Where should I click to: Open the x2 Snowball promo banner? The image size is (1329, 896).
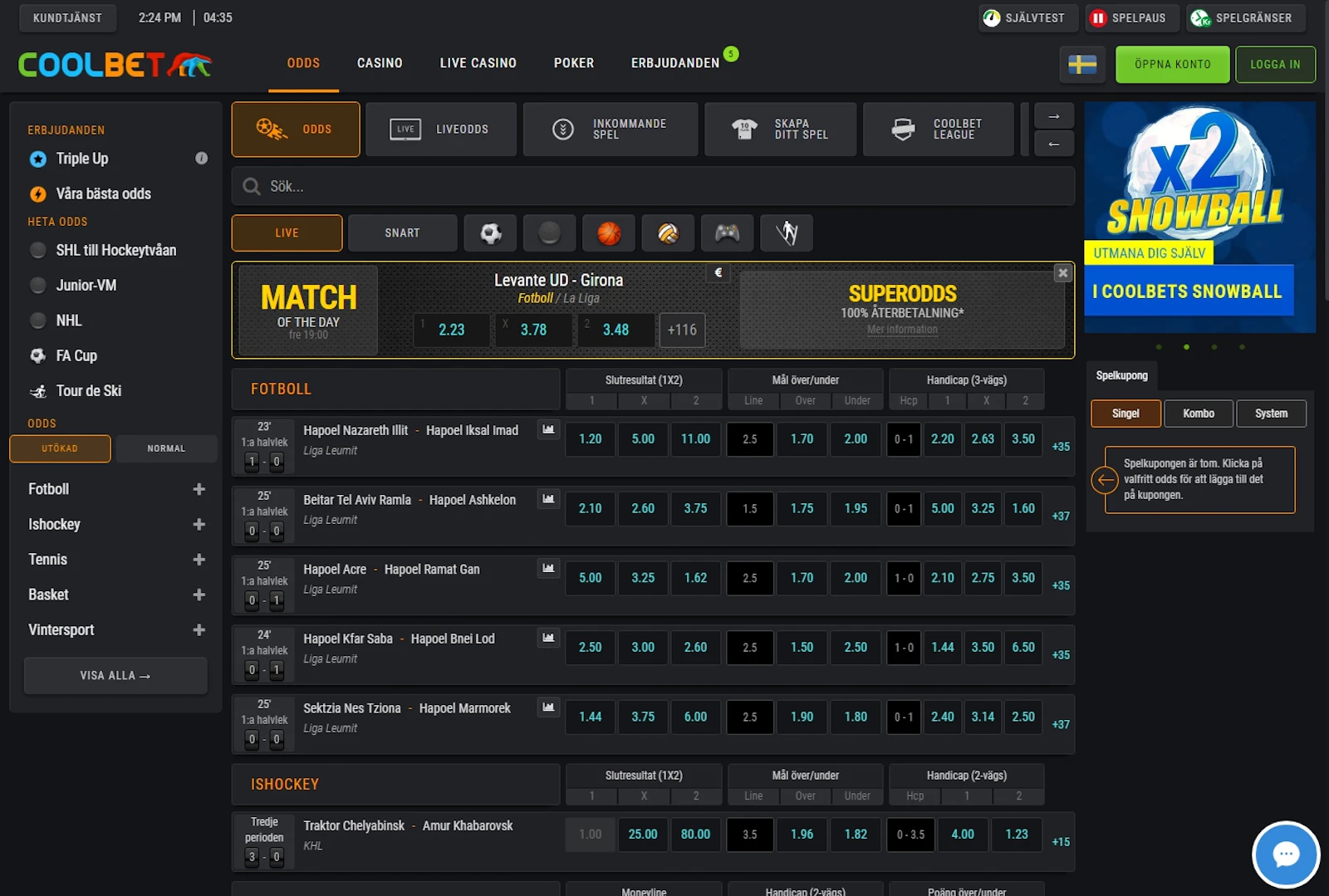[x=1199, y=218]
